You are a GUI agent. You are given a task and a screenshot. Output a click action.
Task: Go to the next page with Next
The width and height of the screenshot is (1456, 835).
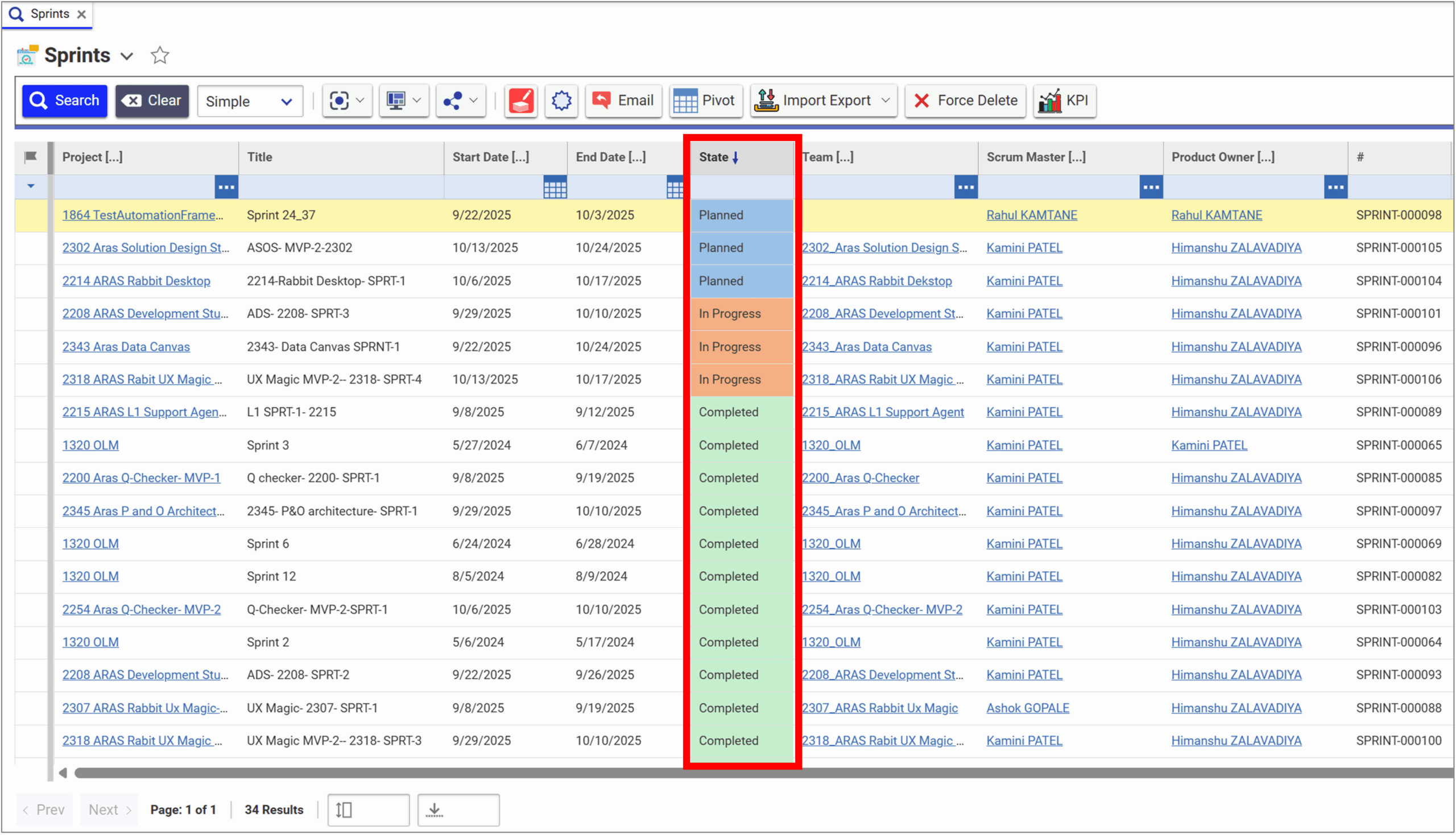tap(109, 810)
